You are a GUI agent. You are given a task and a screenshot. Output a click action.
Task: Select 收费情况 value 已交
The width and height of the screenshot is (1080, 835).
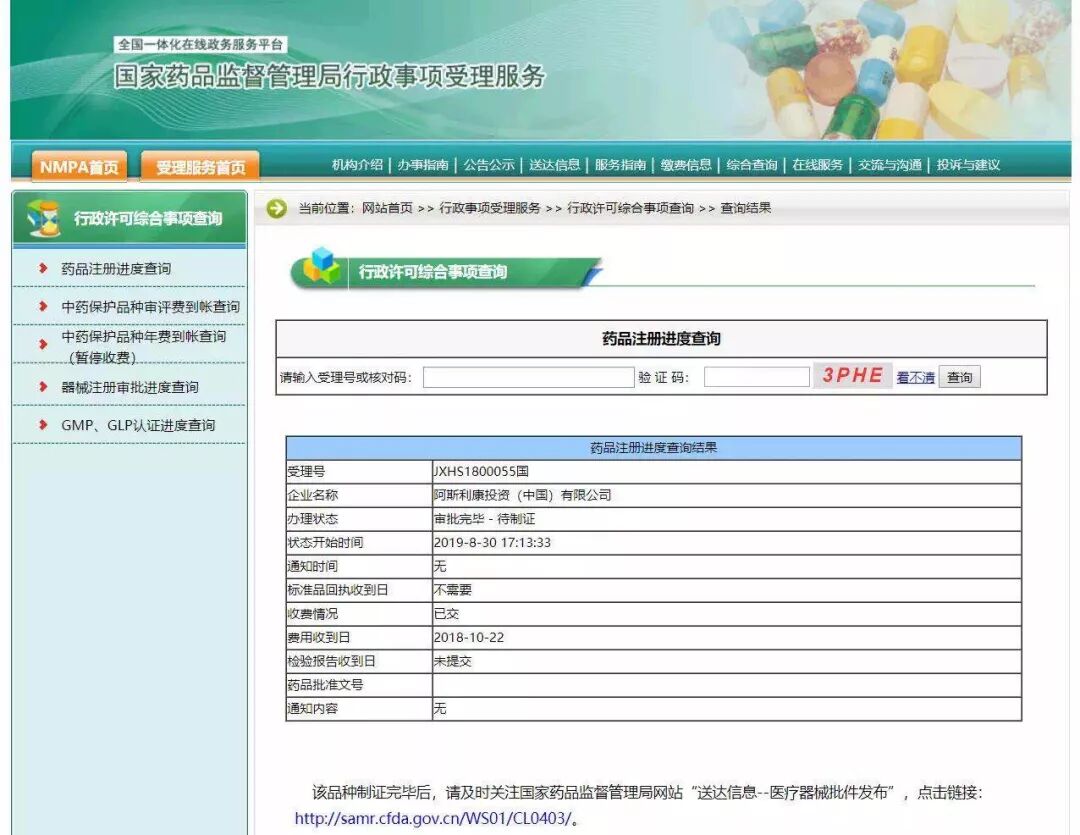[x=446, y=613]
